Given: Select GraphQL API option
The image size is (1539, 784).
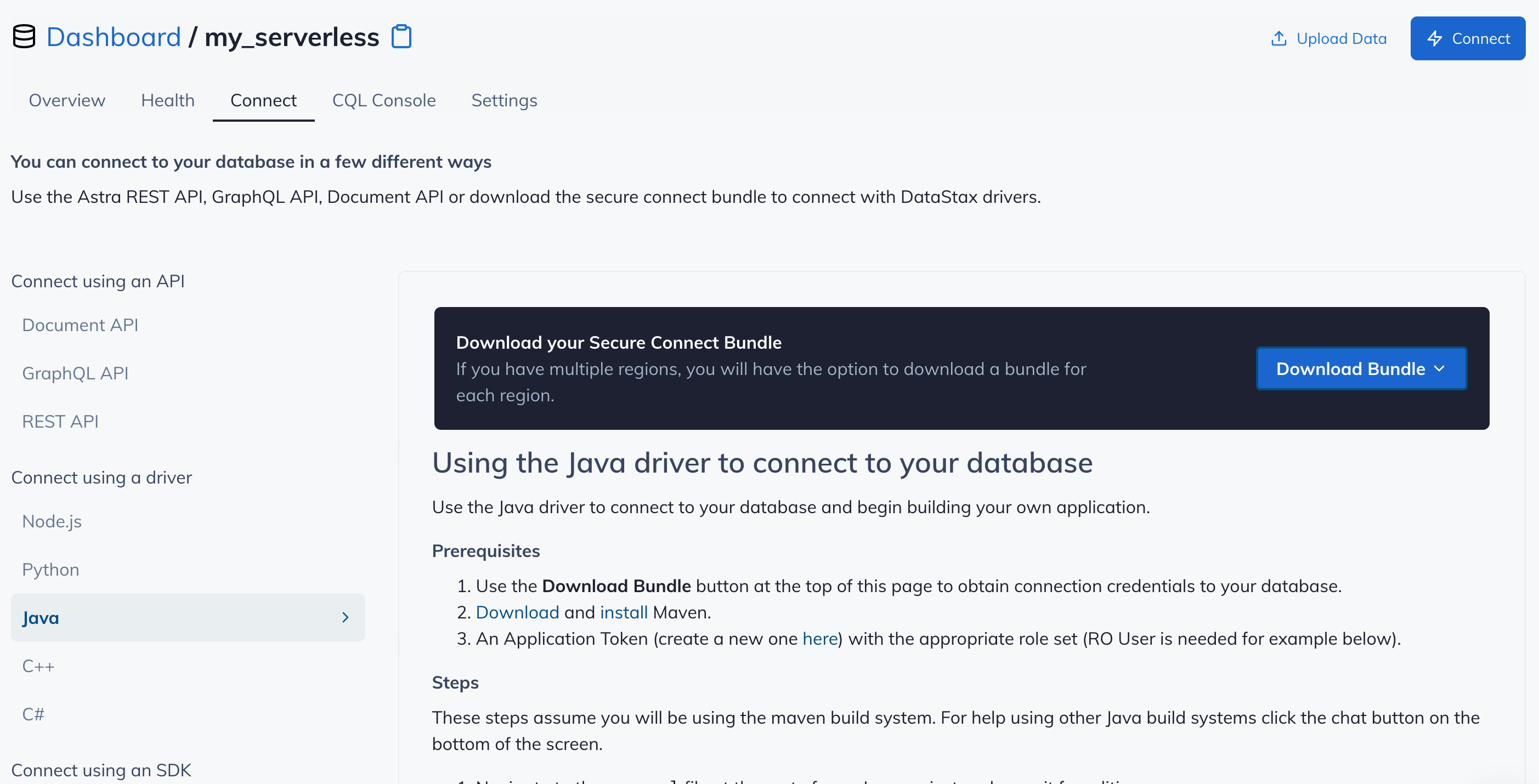Looking at the screenshot, I should click(x=75, y=373).
